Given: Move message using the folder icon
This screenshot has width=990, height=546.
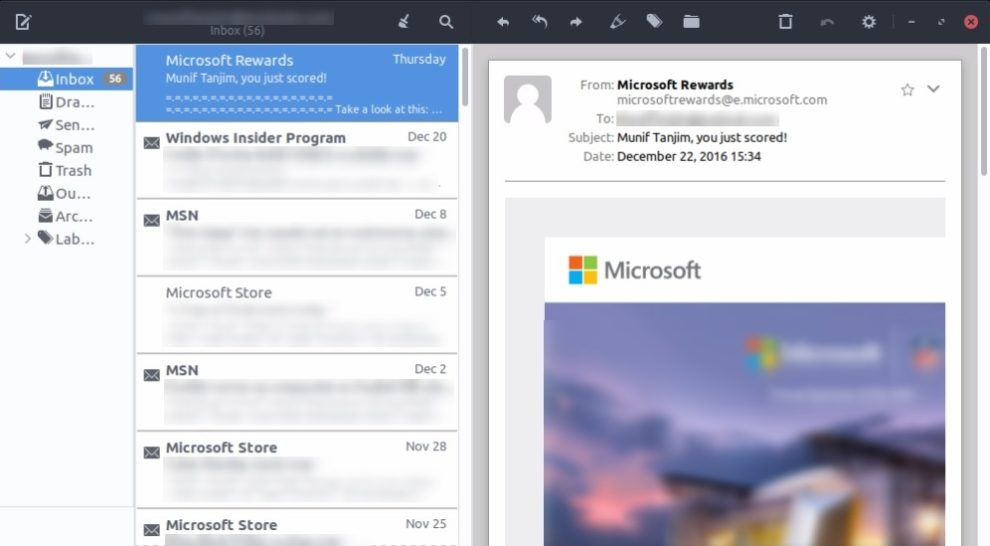Looking at the screenshot, I should coord(691,22).
